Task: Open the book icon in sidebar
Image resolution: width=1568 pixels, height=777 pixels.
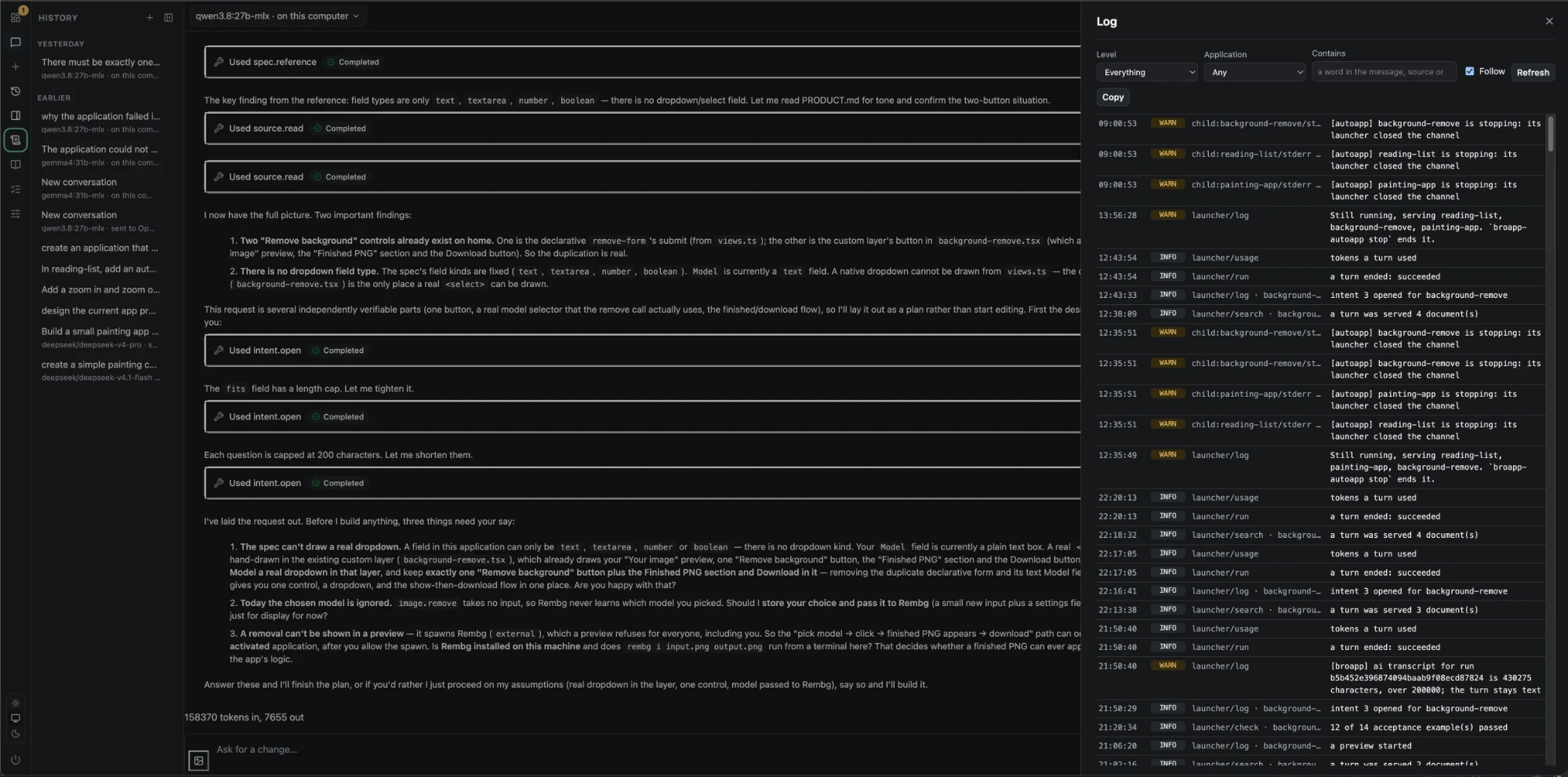Action: (16, 165)
